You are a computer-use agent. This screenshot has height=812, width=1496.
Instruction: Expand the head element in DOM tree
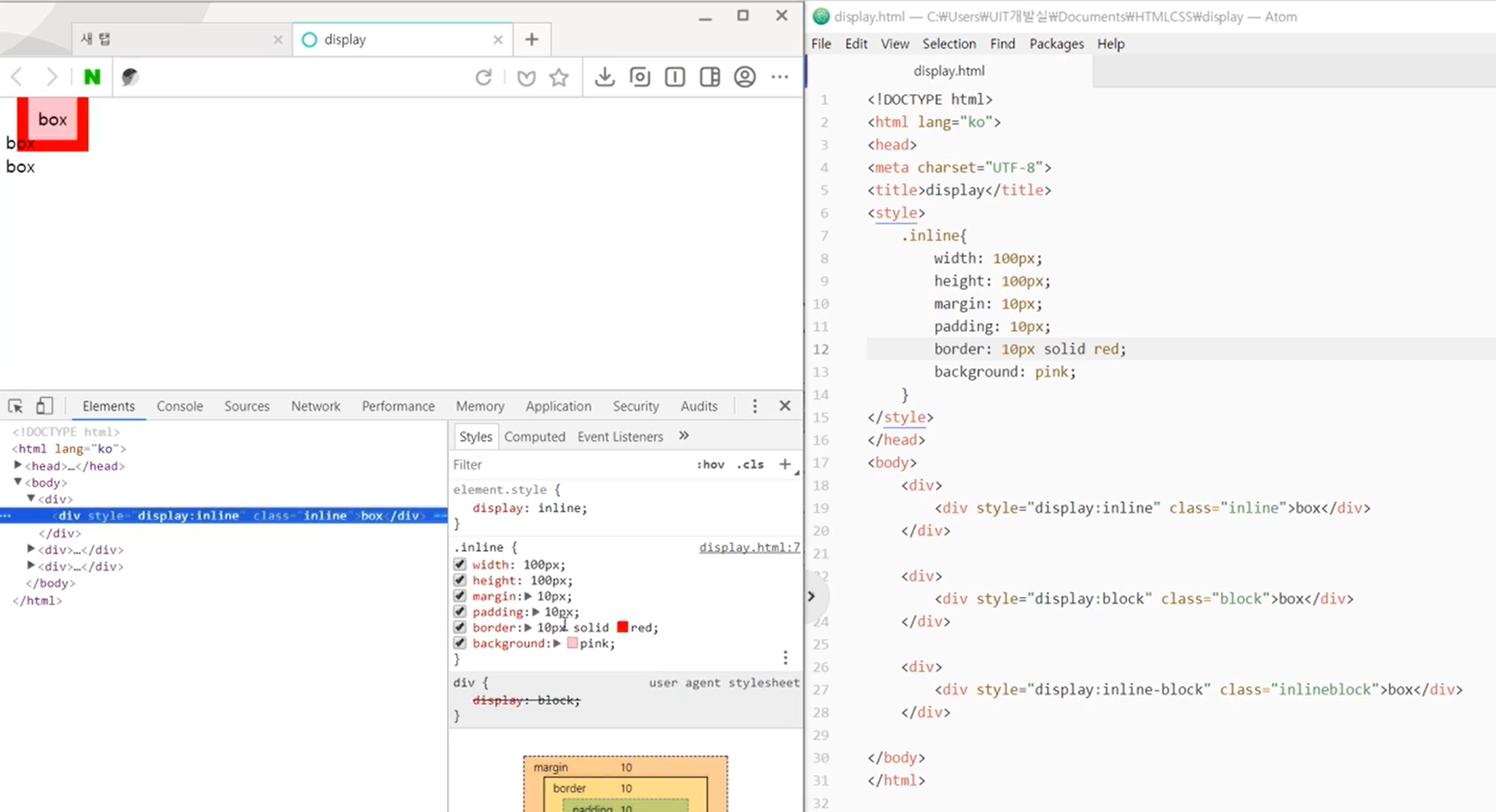coord(18,465)
